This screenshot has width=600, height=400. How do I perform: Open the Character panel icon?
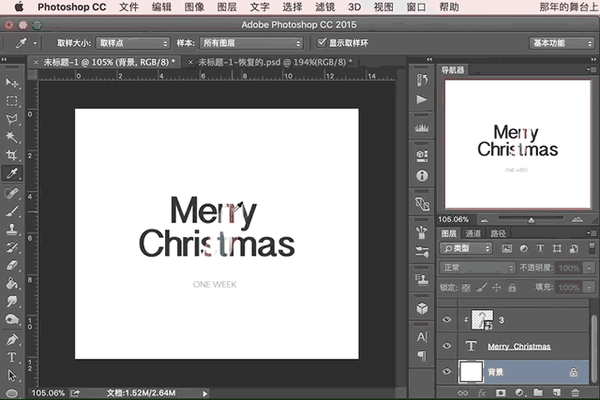pyautogui.click(x=422, y=337)
